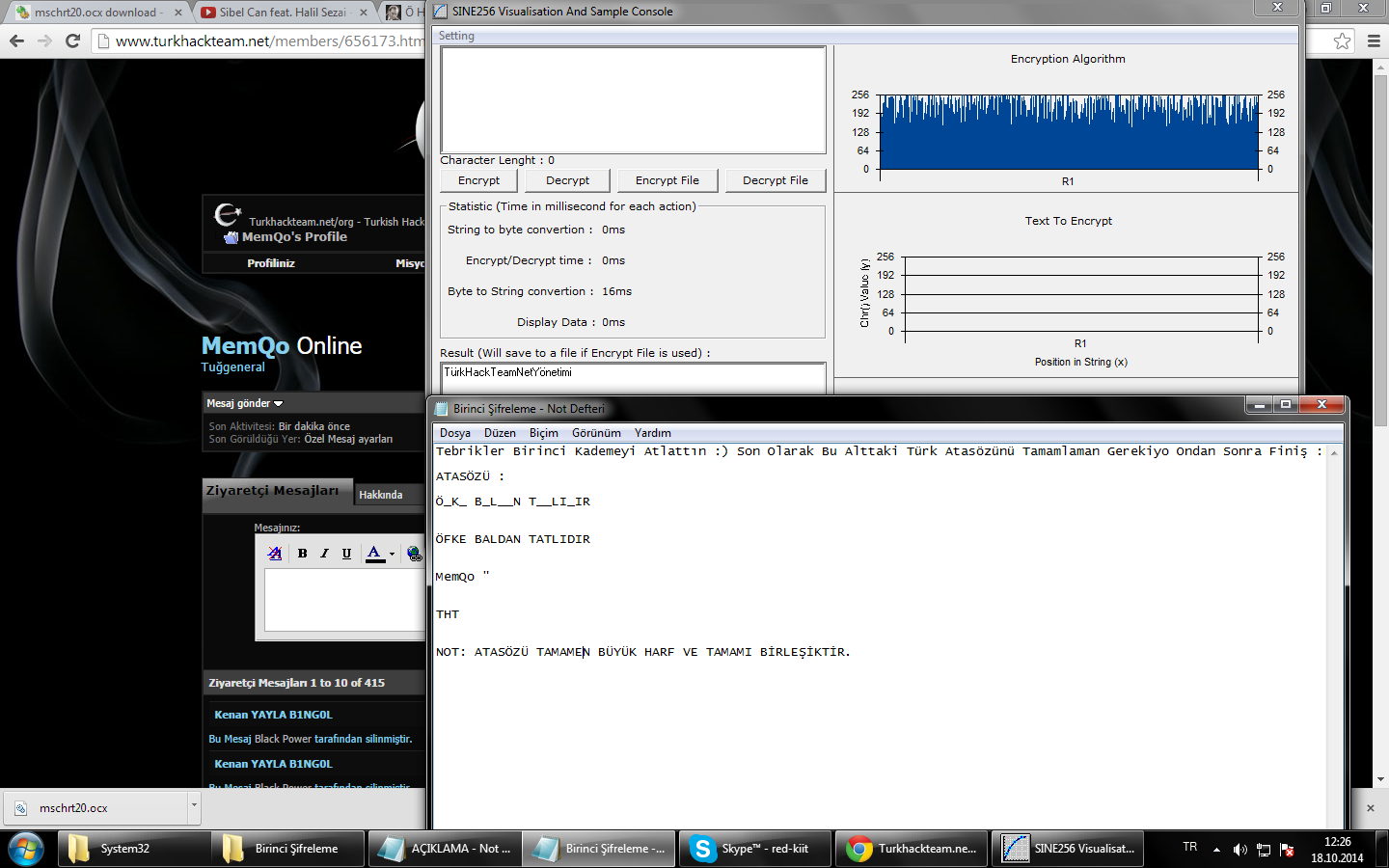Click the TR language indicator
Viewport: 1389px width, 868px height.
click(1190, 847)
